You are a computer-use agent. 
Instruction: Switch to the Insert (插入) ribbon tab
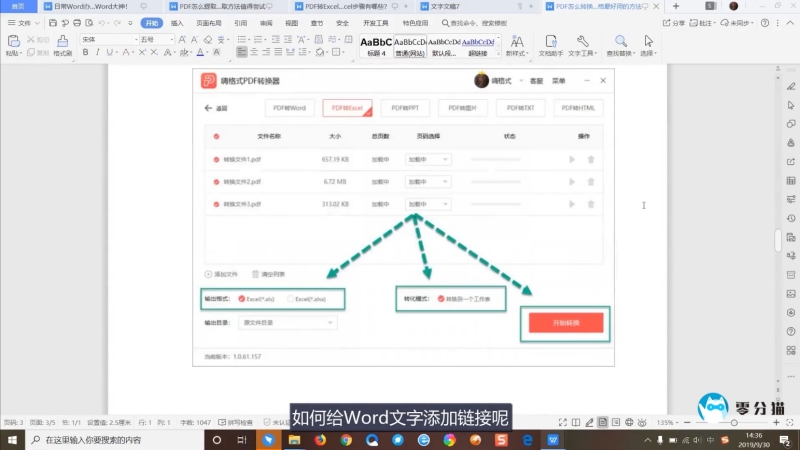[x=177, y=21]
